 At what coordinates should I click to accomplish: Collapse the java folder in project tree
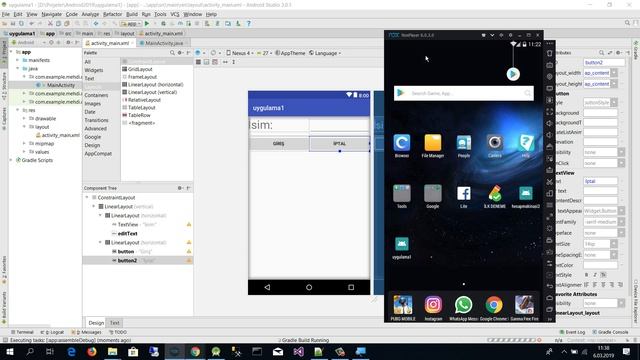click(x=18, y=69)
